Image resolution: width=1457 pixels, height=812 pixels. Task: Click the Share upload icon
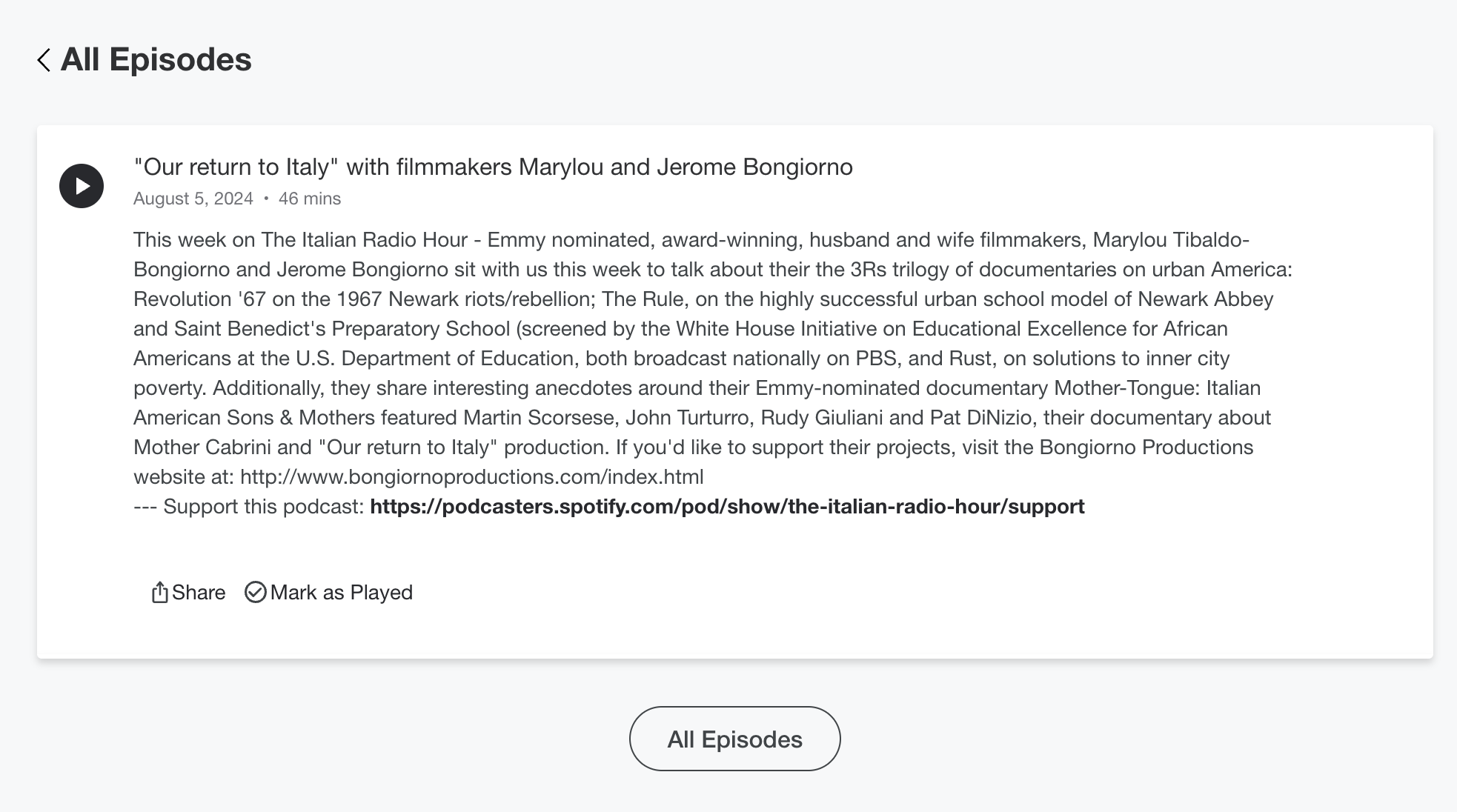coord(159,593)
